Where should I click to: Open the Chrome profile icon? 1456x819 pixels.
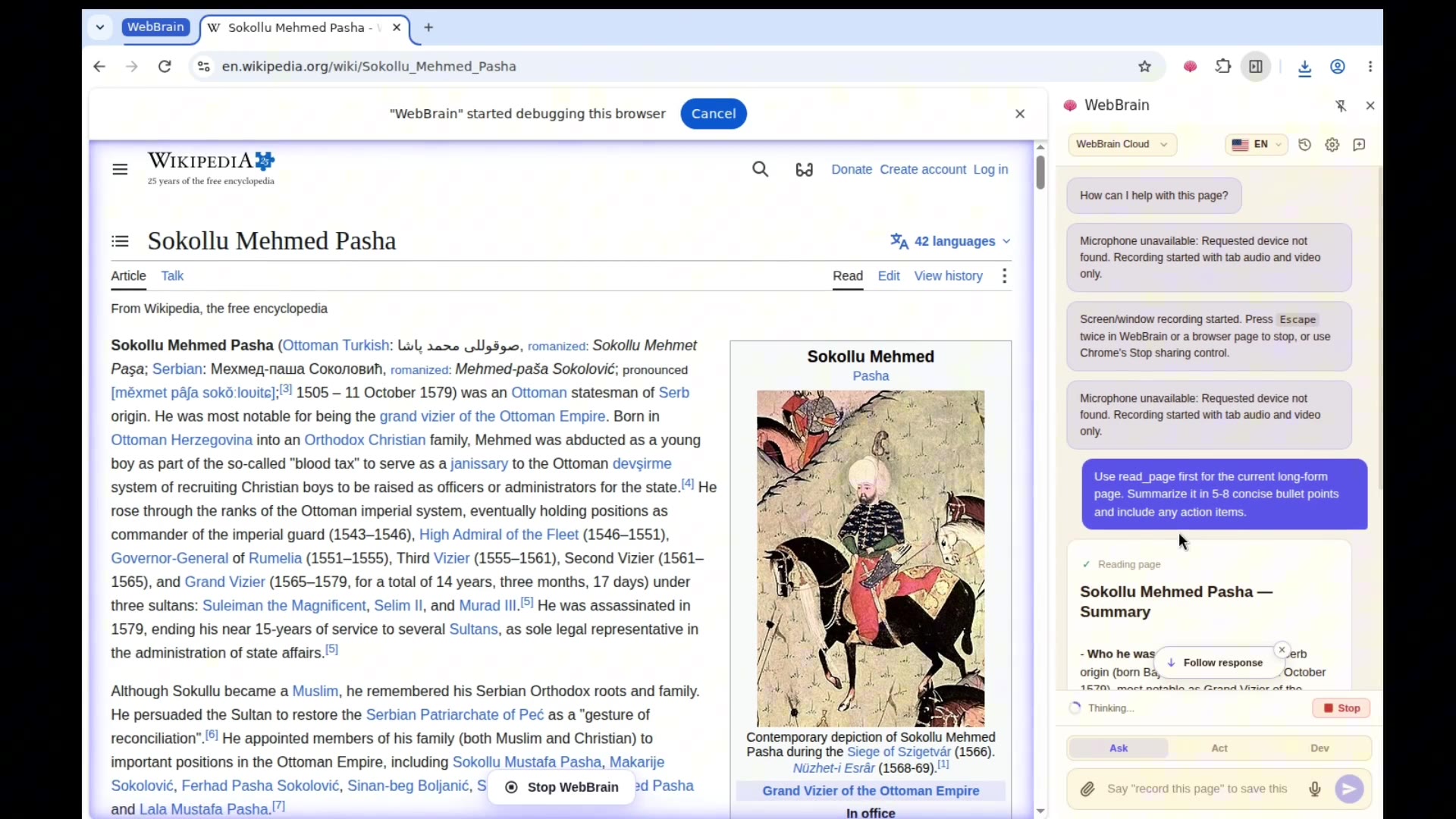click(x=1338, y=67)
